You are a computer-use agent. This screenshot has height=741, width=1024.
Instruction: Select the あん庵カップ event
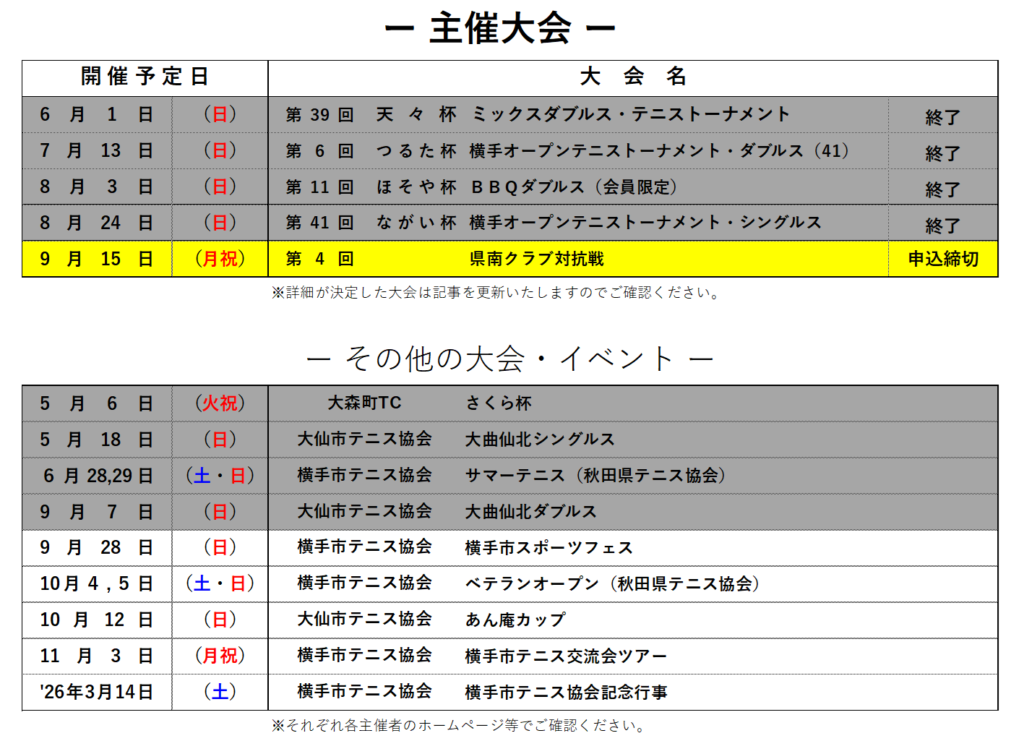(x=515, y=620)
